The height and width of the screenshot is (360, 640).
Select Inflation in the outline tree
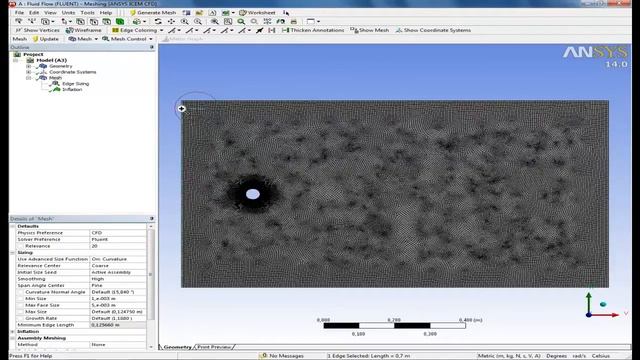72,89
